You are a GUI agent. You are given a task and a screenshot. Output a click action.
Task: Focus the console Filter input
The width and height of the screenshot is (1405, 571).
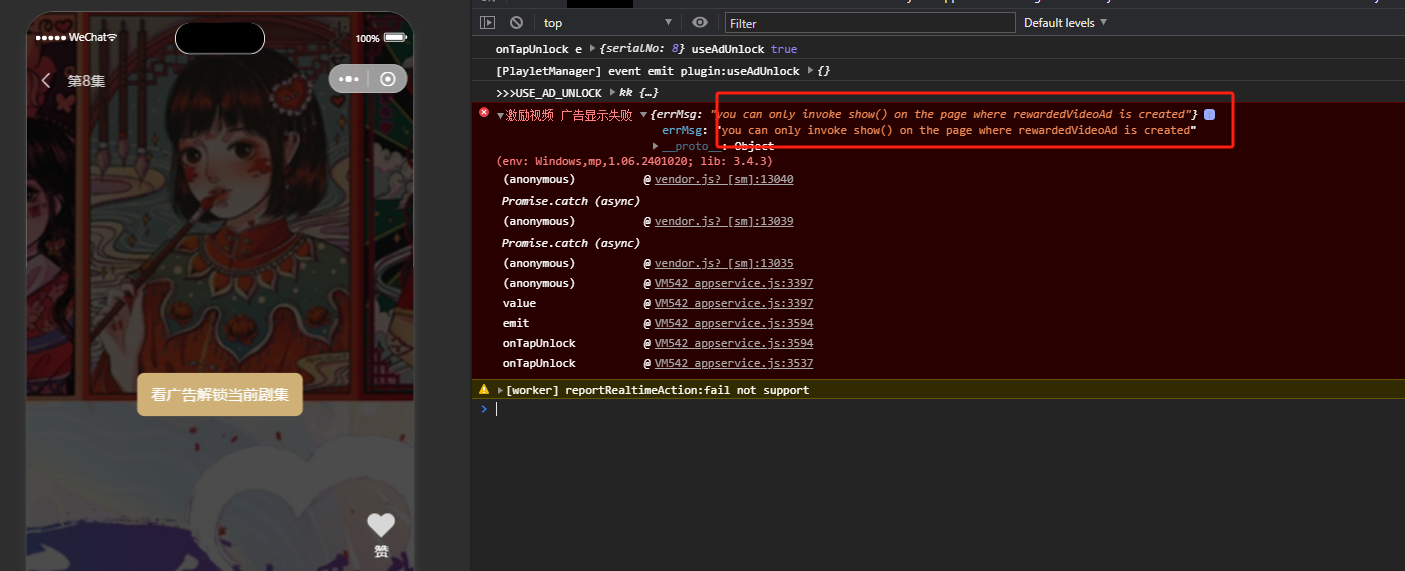[870, 22]
